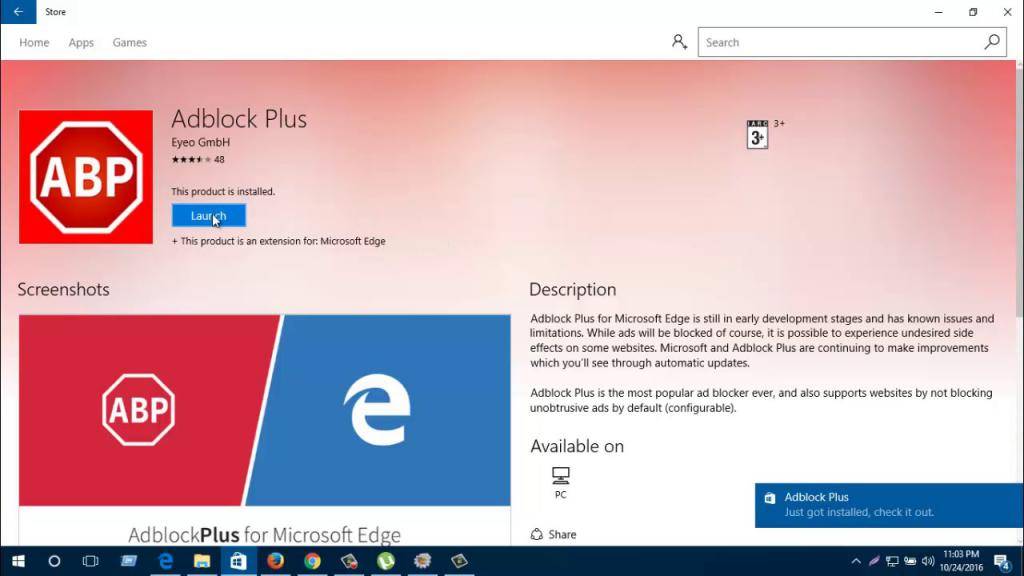The height and width of the screenshot is (576, 1024).
Task: Show hidden system tray icons
Action: pos(856,561)
